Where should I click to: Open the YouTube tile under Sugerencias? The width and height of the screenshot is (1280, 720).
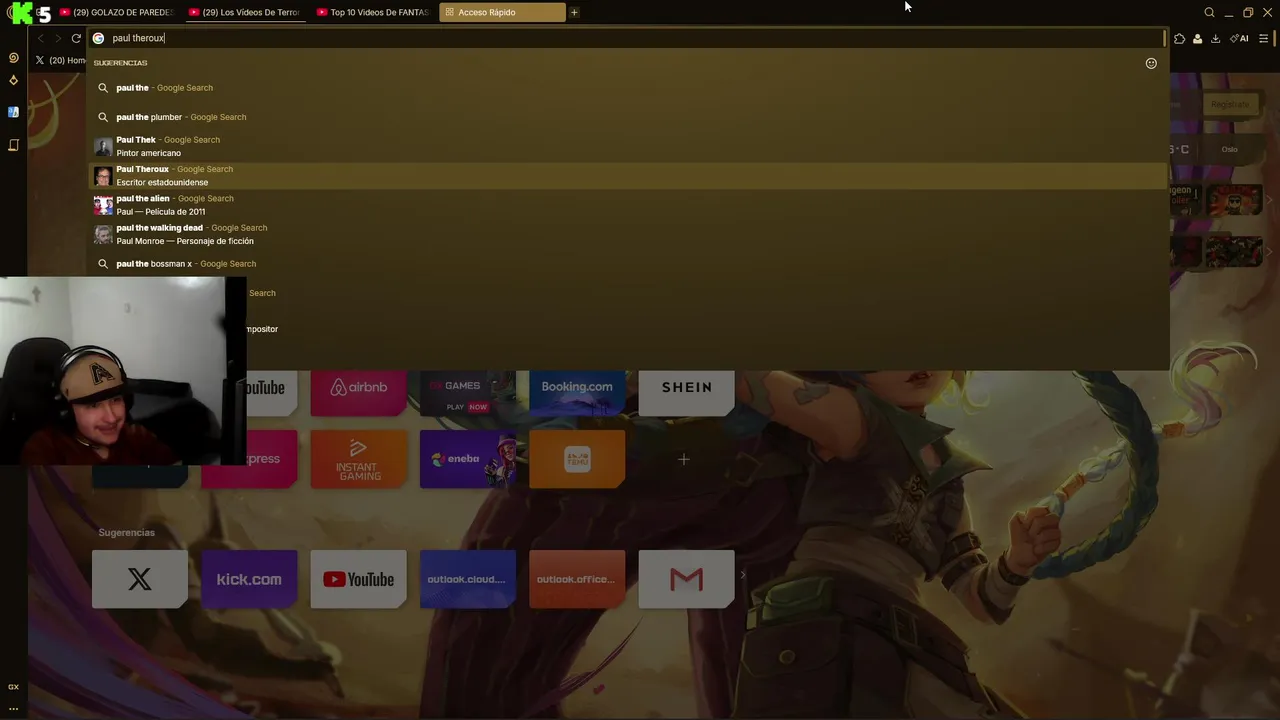tap(358, 579)
